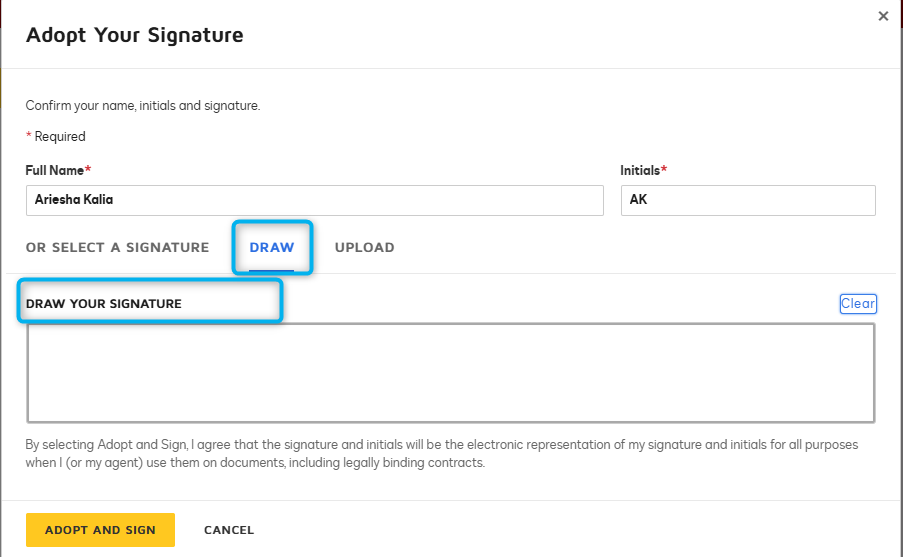903x557 pixels.
Task: Cancel the signature adoption
Action: pos(229,530)
